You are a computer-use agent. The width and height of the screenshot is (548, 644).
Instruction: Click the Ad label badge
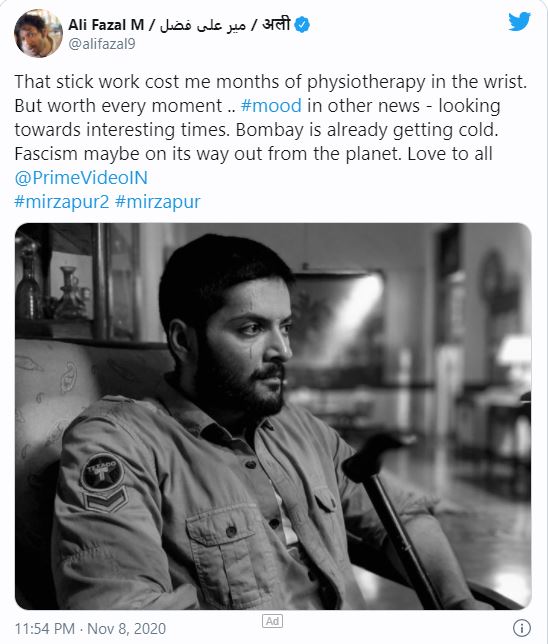[272, 621]
